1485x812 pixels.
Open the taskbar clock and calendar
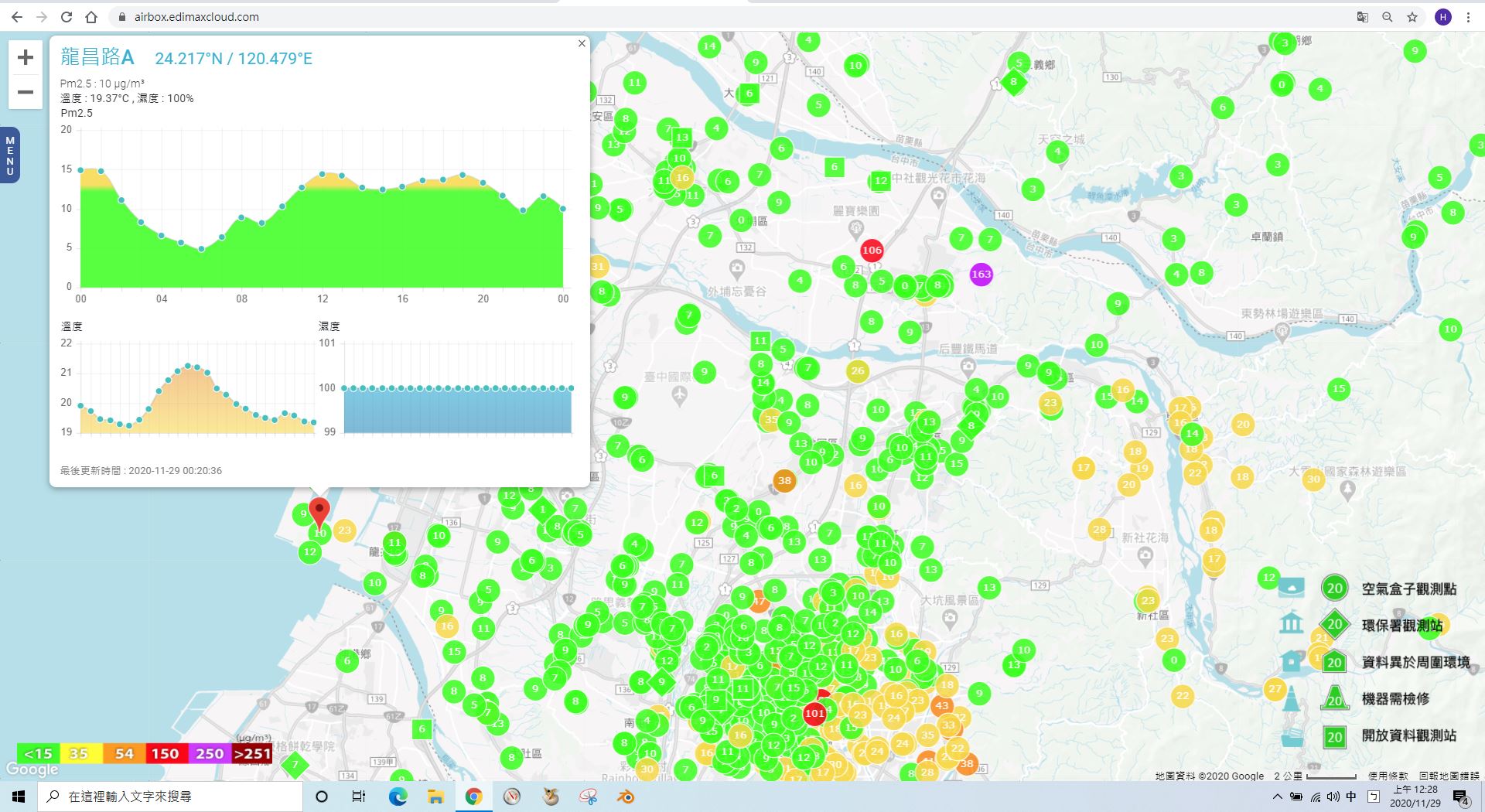1415,797
